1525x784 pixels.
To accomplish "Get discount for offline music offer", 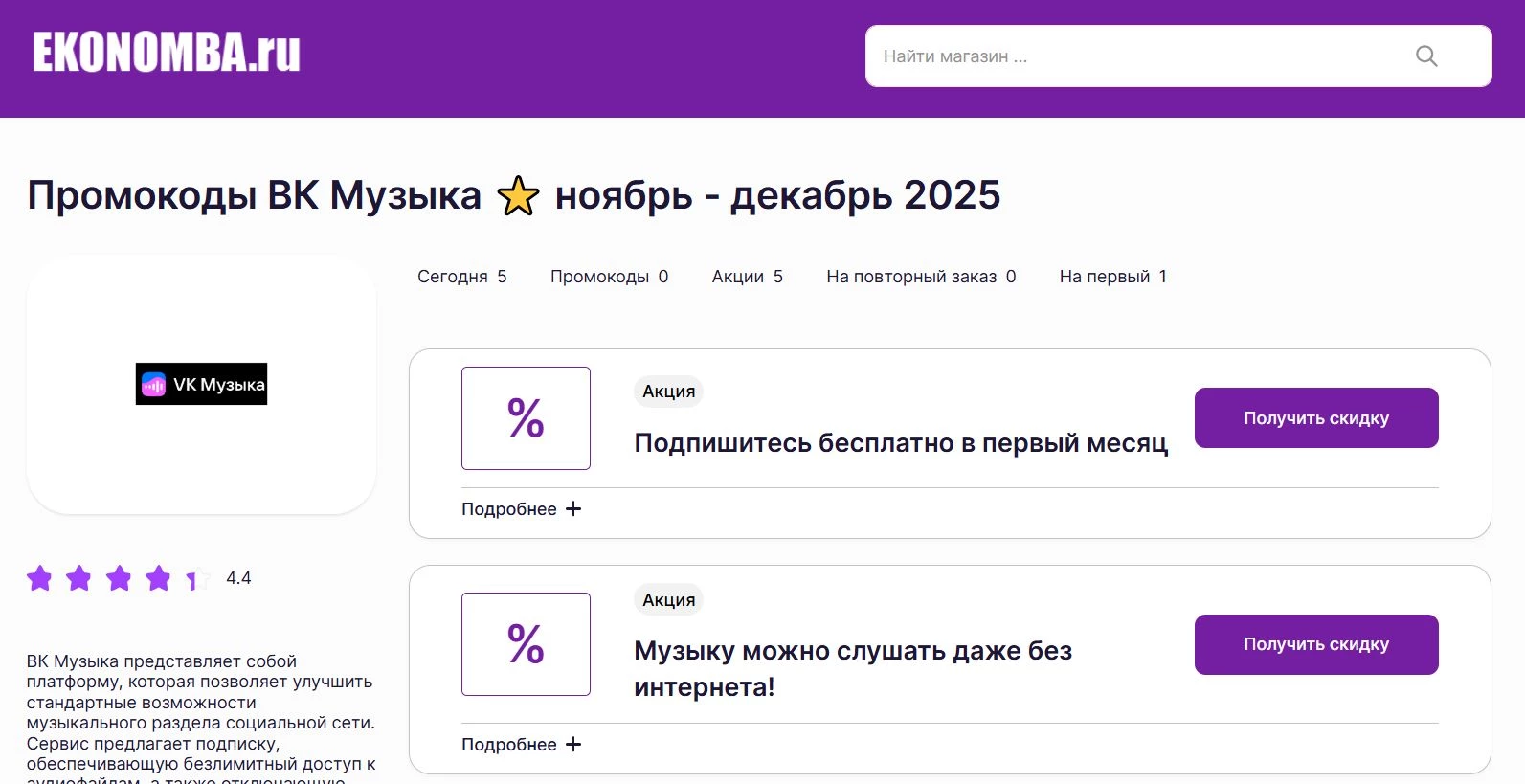I will pos(1316,644).
